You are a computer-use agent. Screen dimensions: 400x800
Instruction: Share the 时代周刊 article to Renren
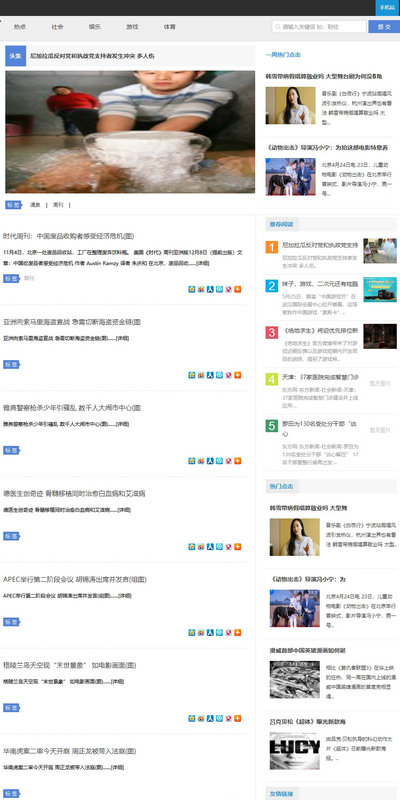(210, 289)
